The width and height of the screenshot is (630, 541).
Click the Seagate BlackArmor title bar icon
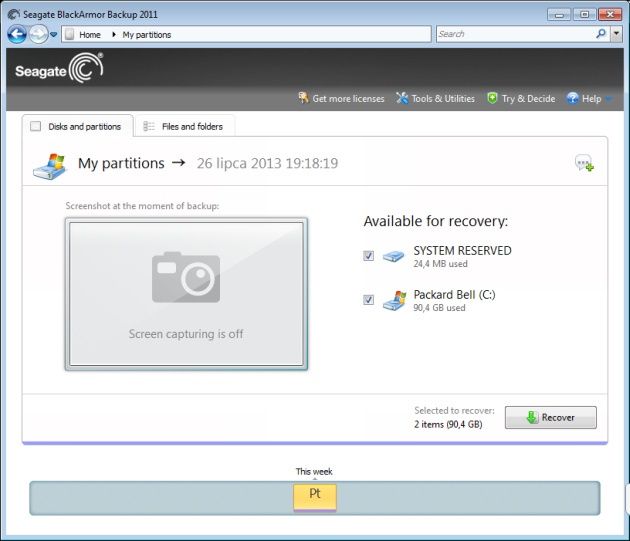point(13,14)
